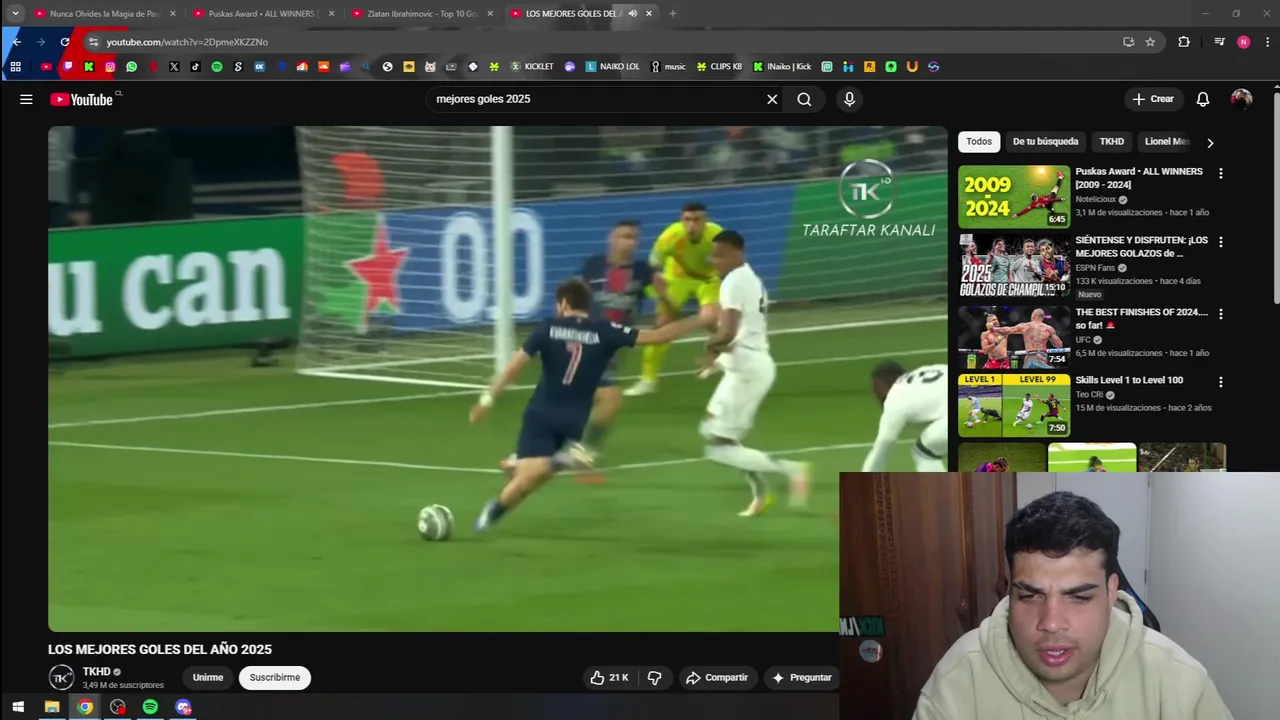Screen dimensions: 1280x720
Task: Open Chrome extensions puzzle icon
Action: pos(1184,42)
